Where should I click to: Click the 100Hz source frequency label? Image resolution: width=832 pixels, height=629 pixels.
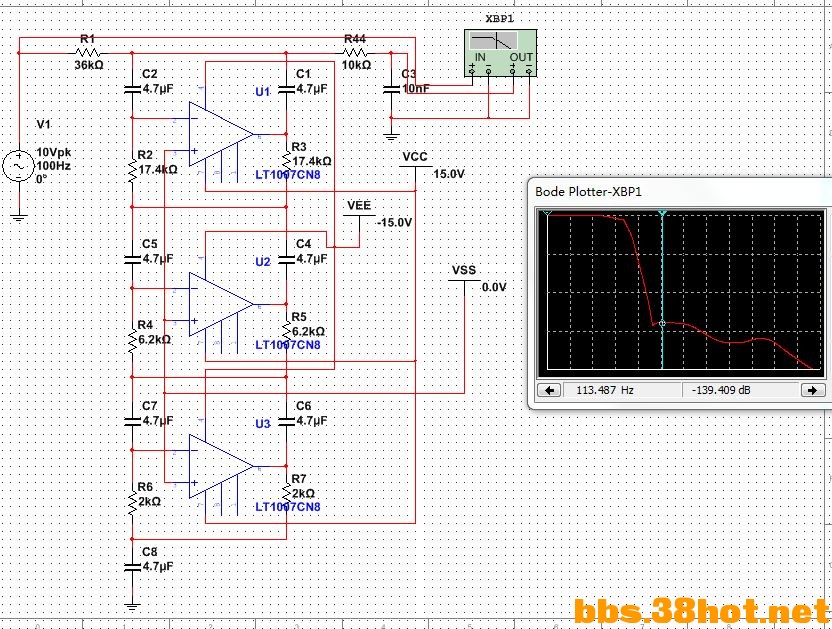54,166
